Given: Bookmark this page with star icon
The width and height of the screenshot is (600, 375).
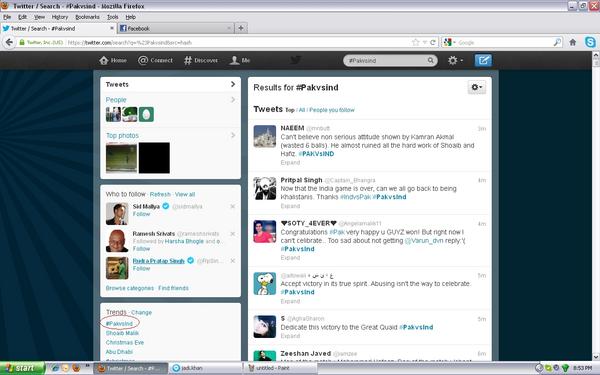Looking at the screenshot, I should pos(416,42).
